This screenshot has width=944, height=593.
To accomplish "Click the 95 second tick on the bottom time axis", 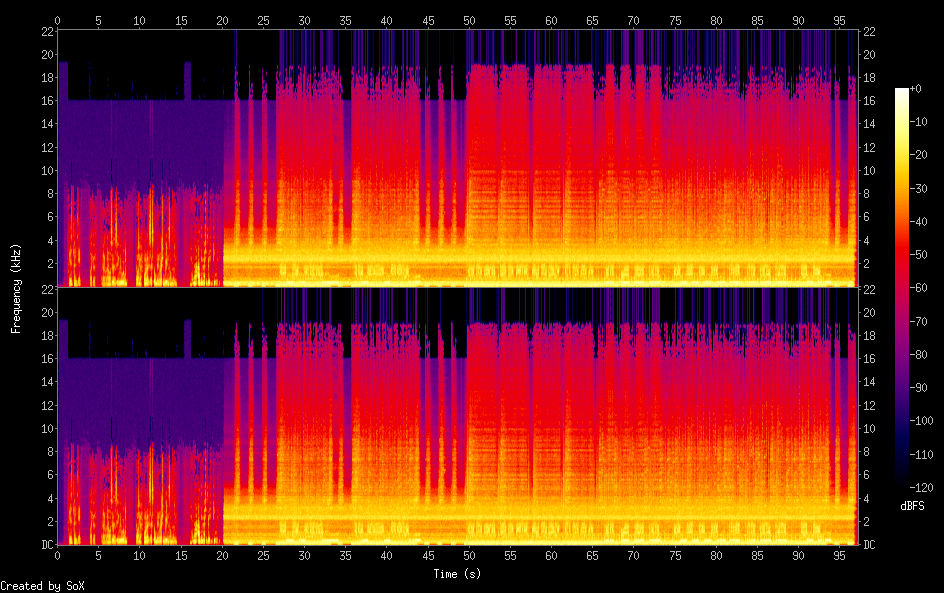I will pyautogui.click(x=838, y=556).
